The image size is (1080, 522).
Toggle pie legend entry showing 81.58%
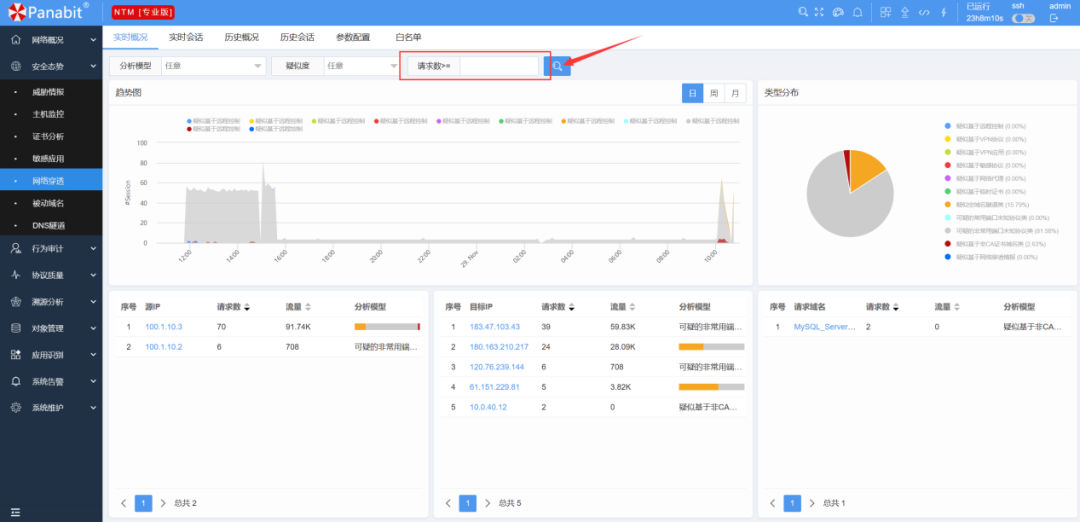1001,231
